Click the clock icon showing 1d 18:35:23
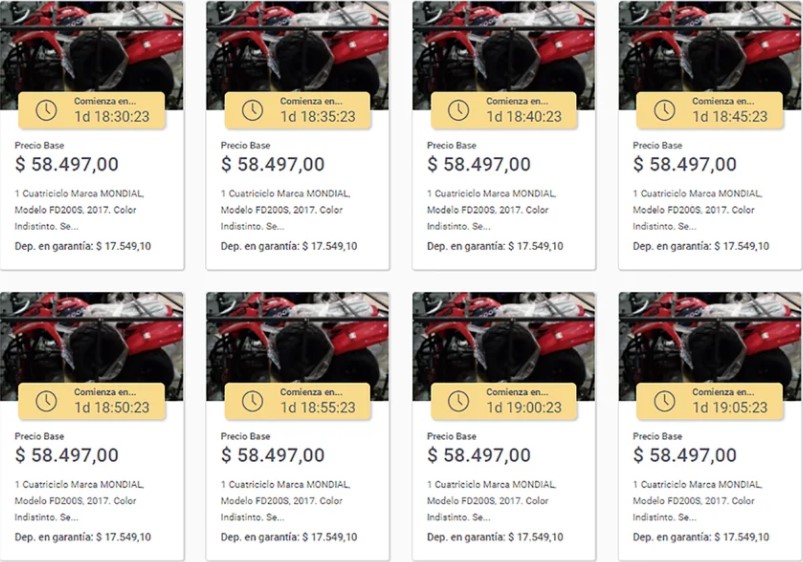Screen dimensions: 803x562 coord(252,110)
